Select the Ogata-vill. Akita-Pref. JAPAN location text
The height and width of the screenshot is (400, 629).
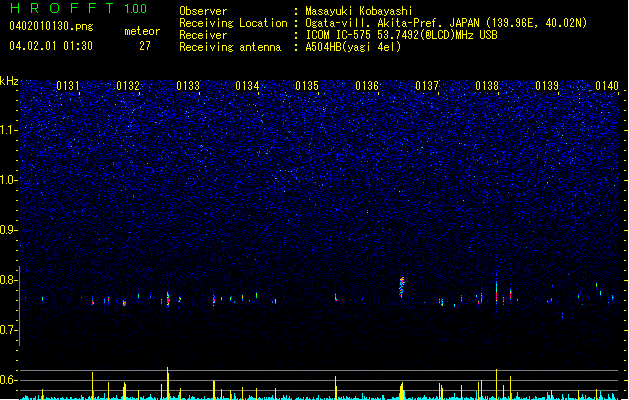click(x=446, y=23)
